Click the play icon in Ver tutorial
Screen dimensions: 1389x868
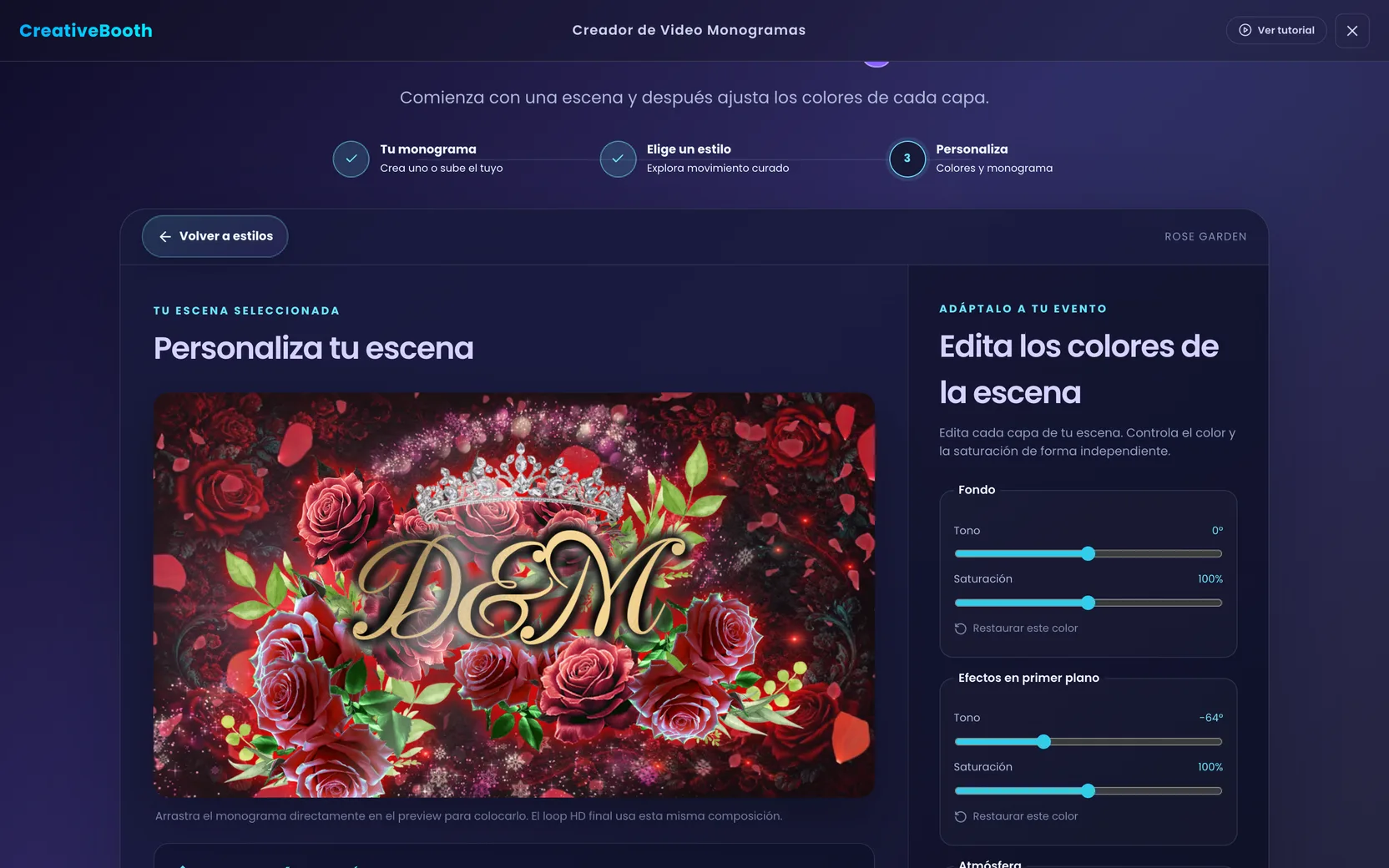pos(1245,30)
